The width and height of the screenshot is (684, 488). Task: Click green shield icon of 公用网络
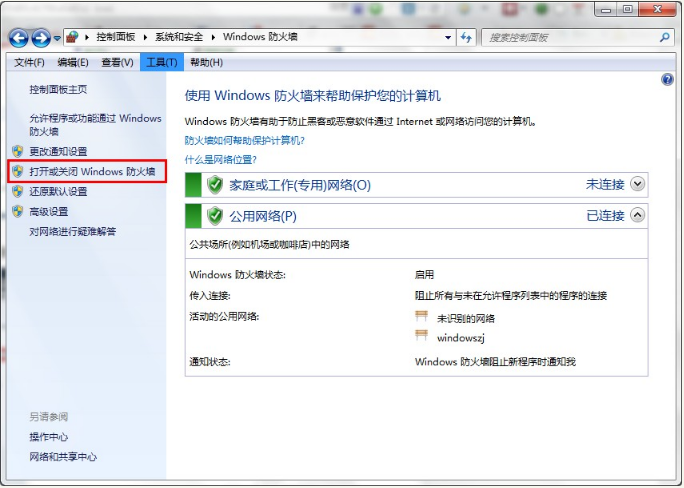pyautogui.click(x=215, y=216)
